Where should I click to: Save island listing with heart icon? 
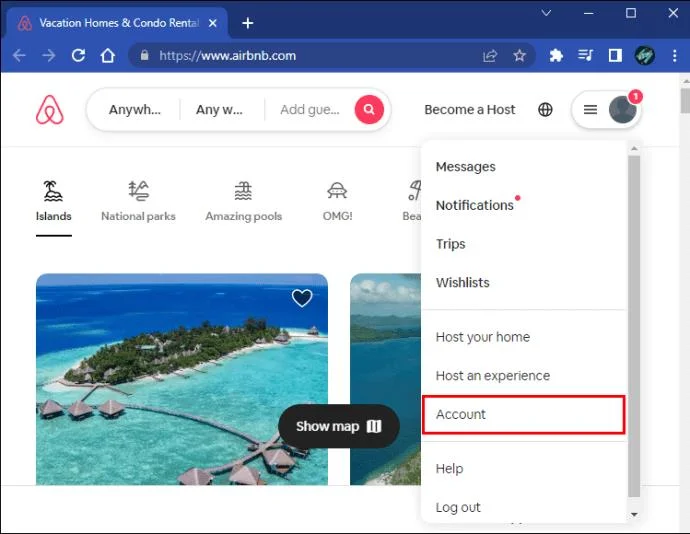(x=302, y=298)
